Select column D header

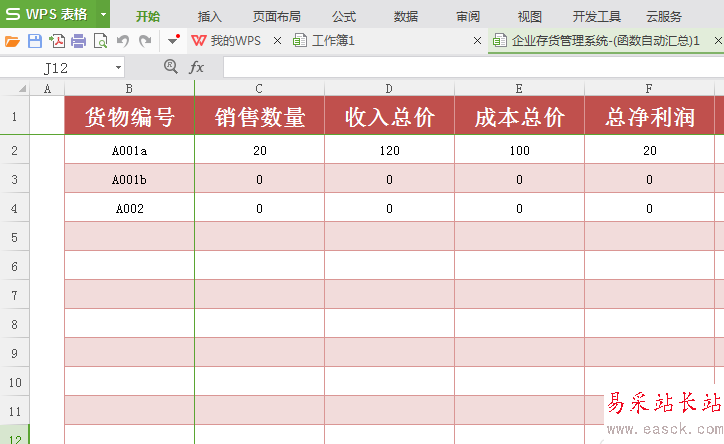pos(389,89)
